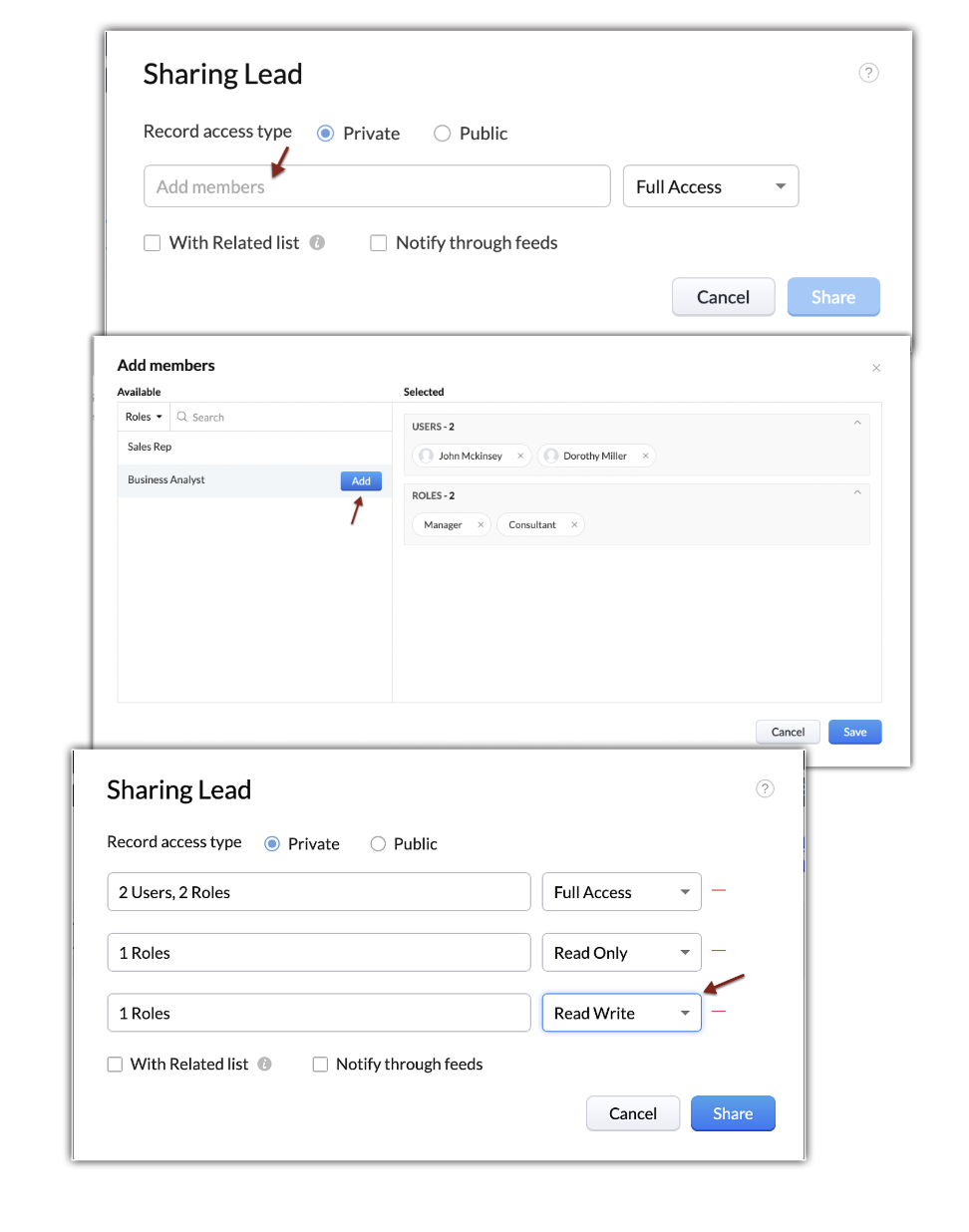This screenshot has height=1232, width=969.
Task: Remove Dorothy Miller from selected users
Action: pos(645,456)
